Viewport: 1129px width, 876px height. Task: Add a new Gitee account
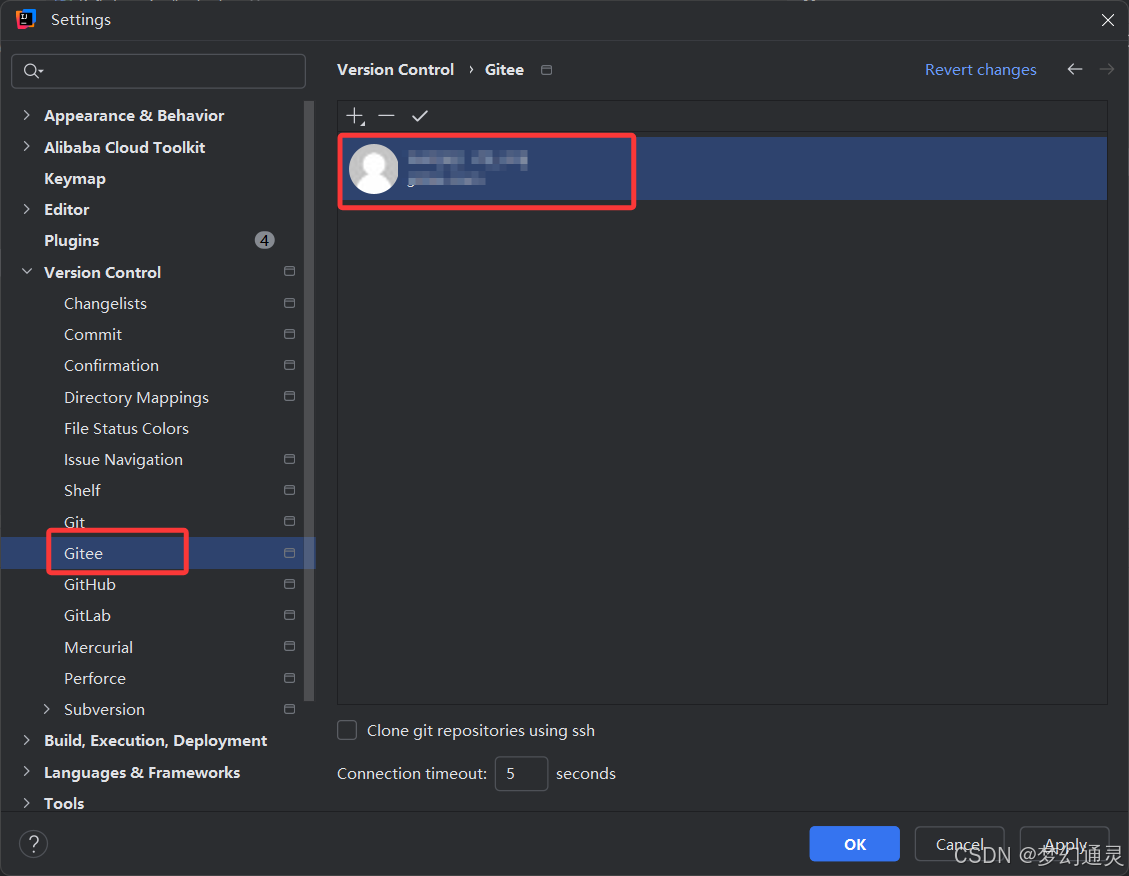tap(356, 116)
